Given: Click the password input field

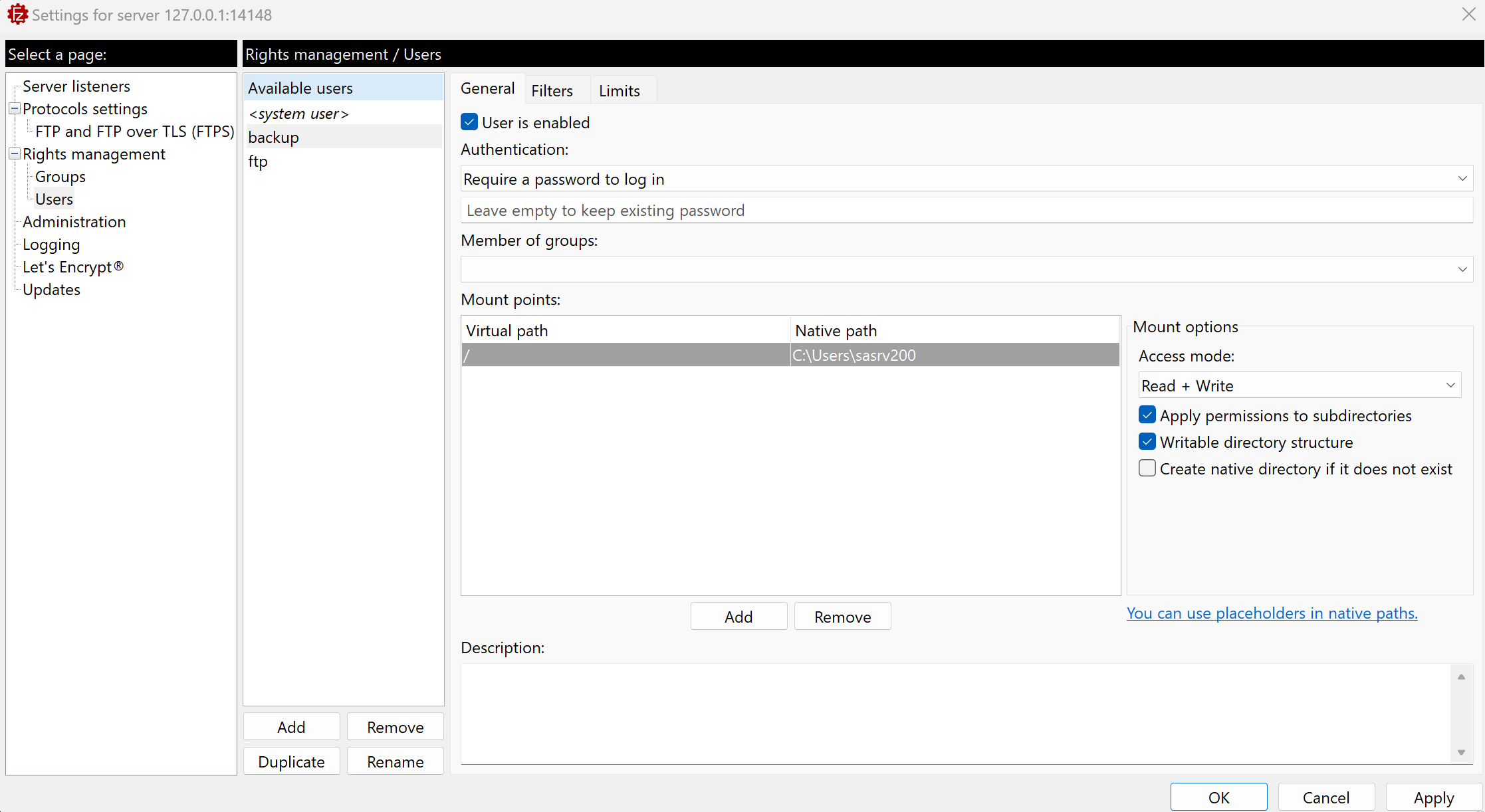Looking at the screenshot, I should point(966,211).
